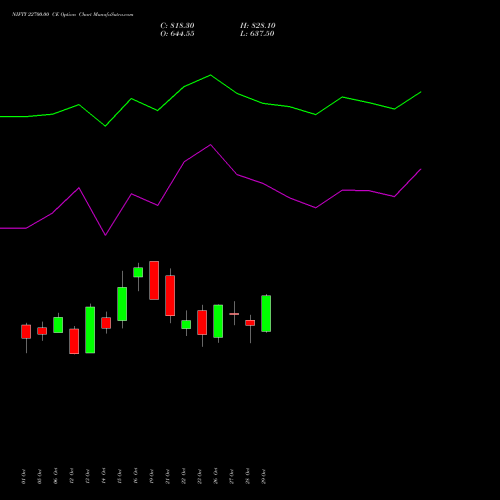Click the small doji candlestick for 27 Oct
The width and height of the screenshot is (500, 500).
(x=234, y=314)
